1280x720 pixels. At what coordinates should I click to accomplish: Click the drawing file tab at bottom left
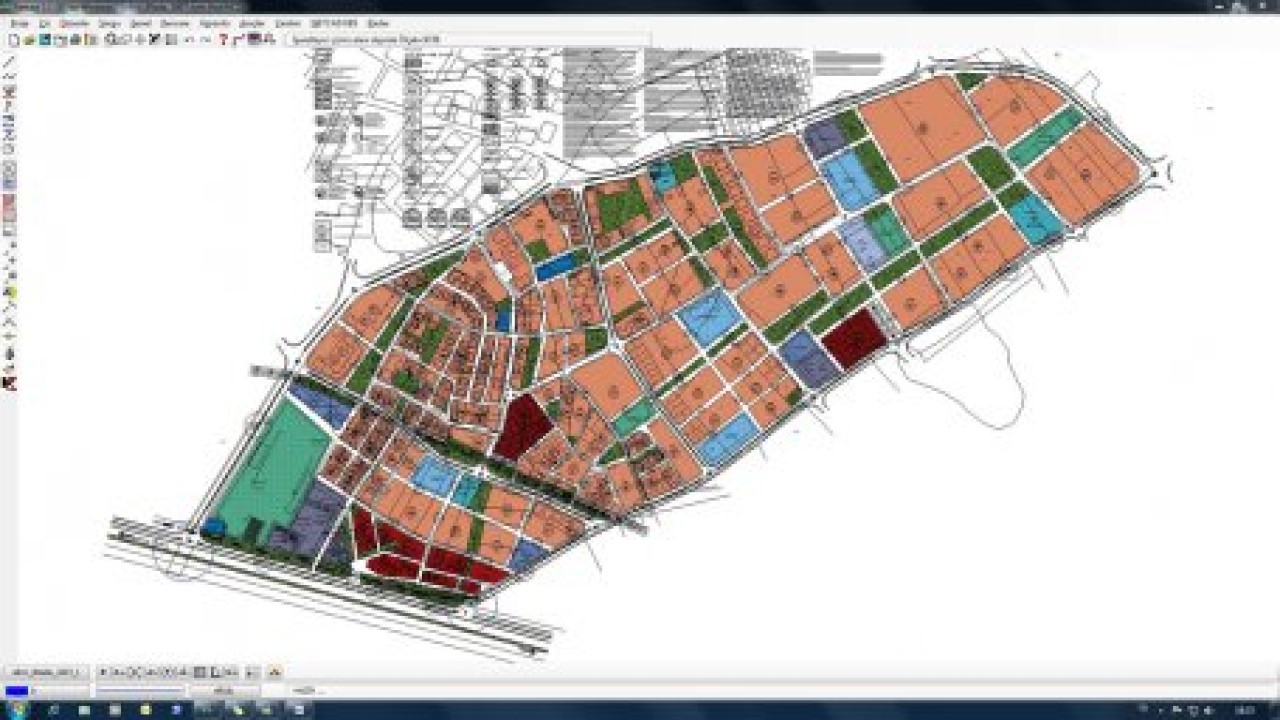(x=45, y=672)
